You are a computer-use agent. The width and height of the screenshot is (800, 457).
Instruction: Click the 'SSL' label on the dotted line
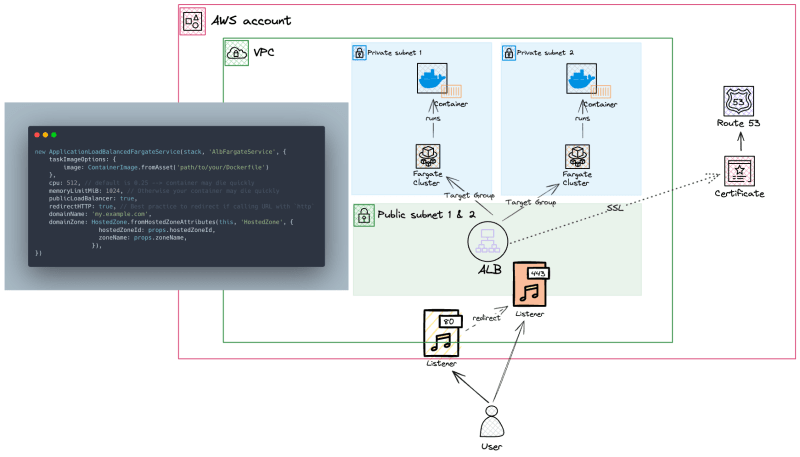point(615,208)
